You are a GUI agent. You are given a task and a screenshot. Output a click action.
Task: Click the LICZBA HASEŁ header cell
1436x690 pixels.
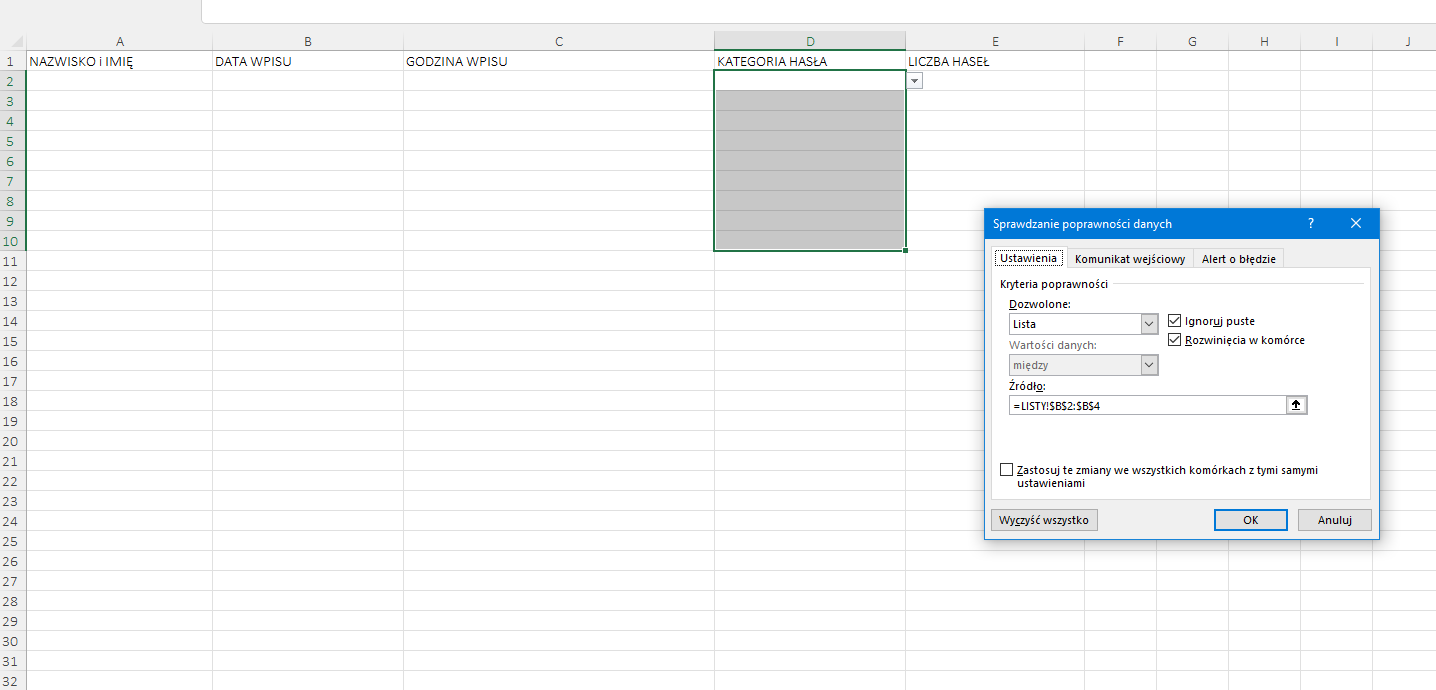pyautogui.click(x=994, y=61)
